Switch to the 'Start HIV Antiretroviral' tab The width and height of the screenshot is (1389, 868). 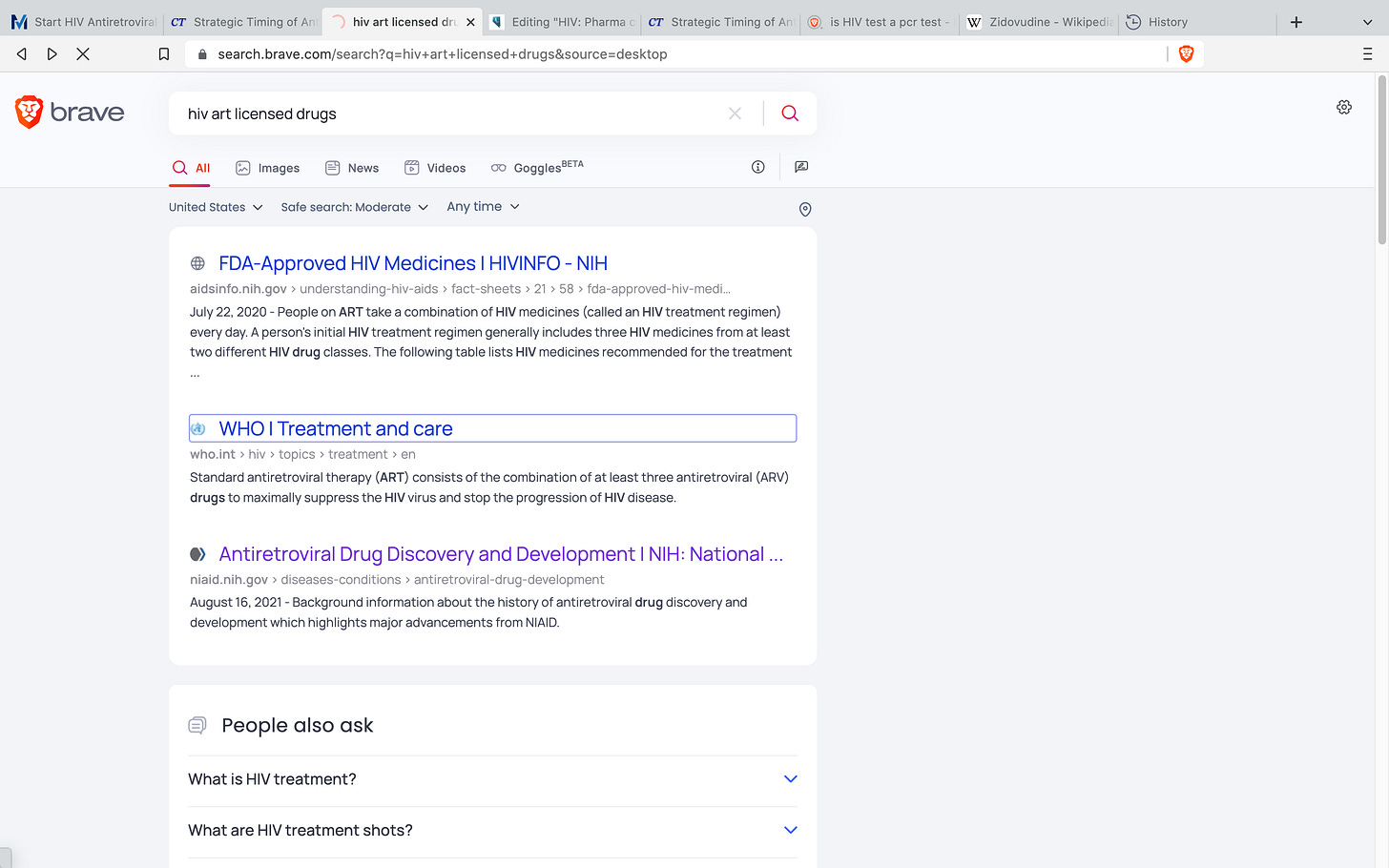point(84,22)
